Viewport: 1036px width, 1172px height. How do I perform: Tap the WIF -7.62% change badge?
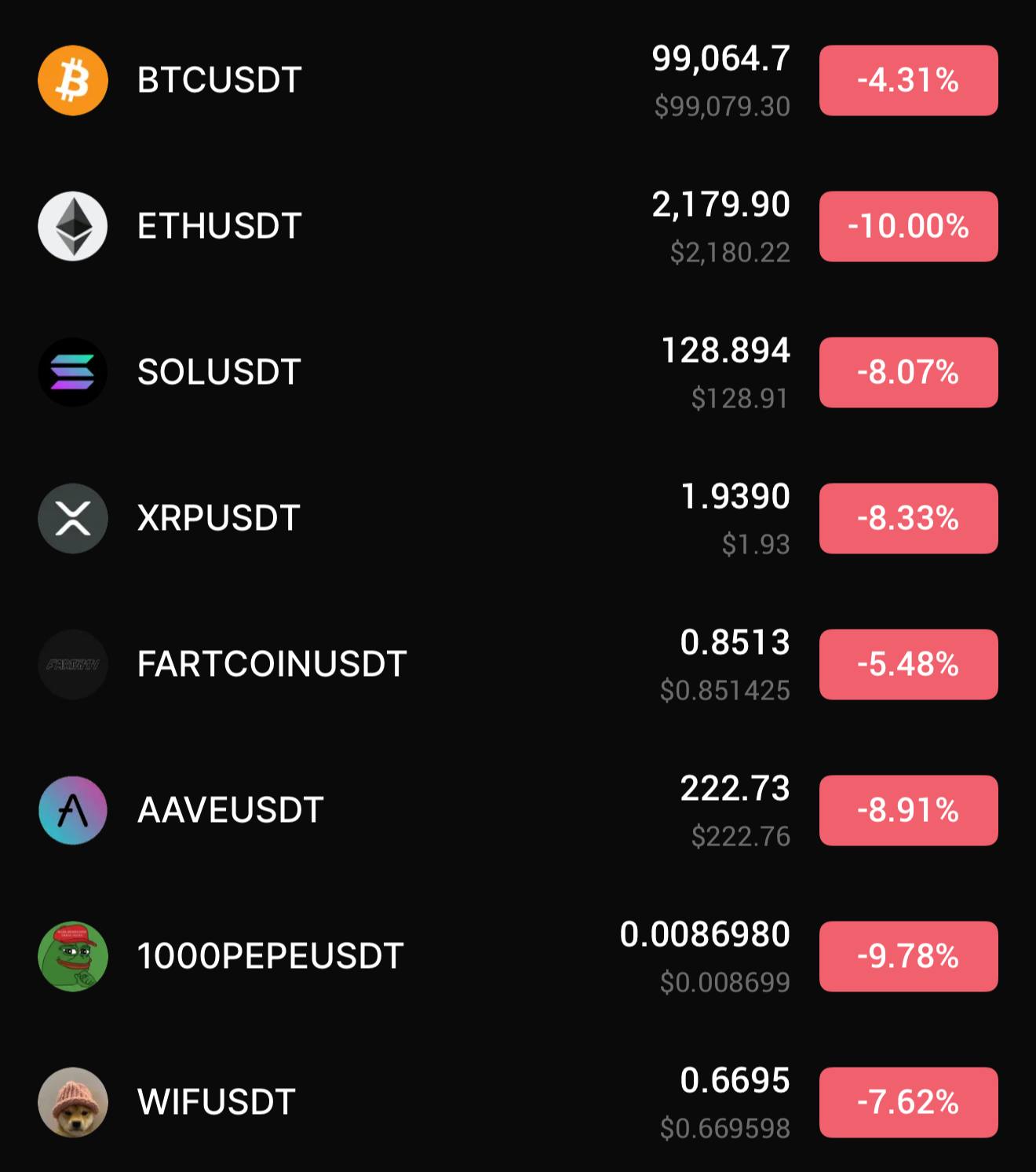(909, 1102)
